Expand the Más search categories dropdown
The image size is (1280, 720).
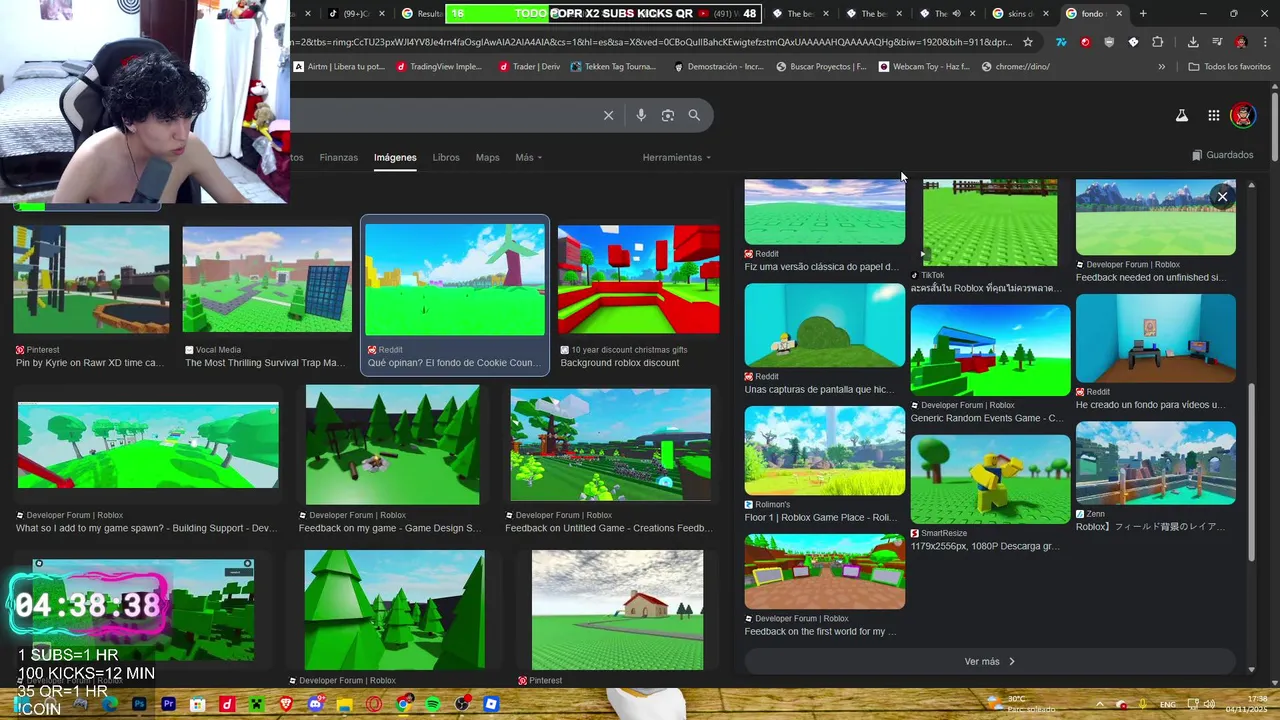(x=528, y=157)
